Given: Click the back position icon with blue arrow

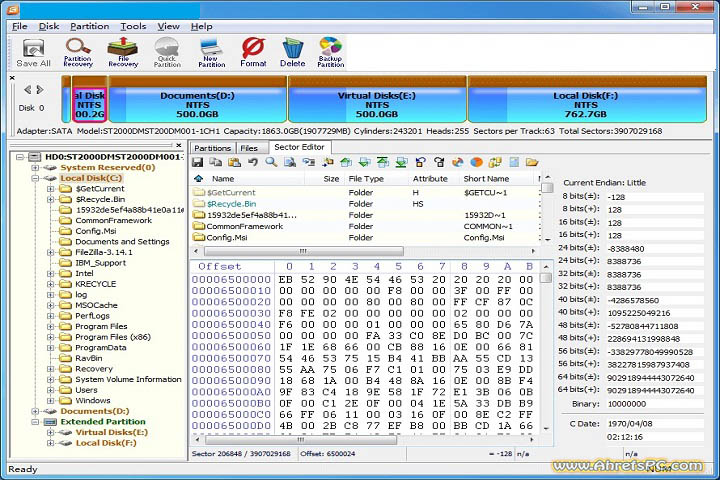Looking at the screenshot, I should [420, 162].
